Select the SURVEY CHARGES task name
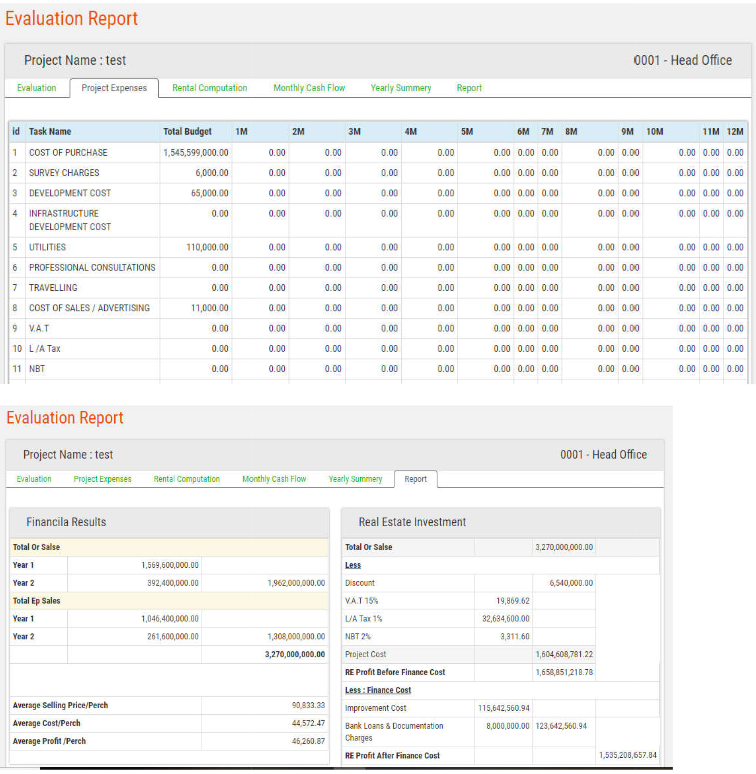 coord(64,173)
